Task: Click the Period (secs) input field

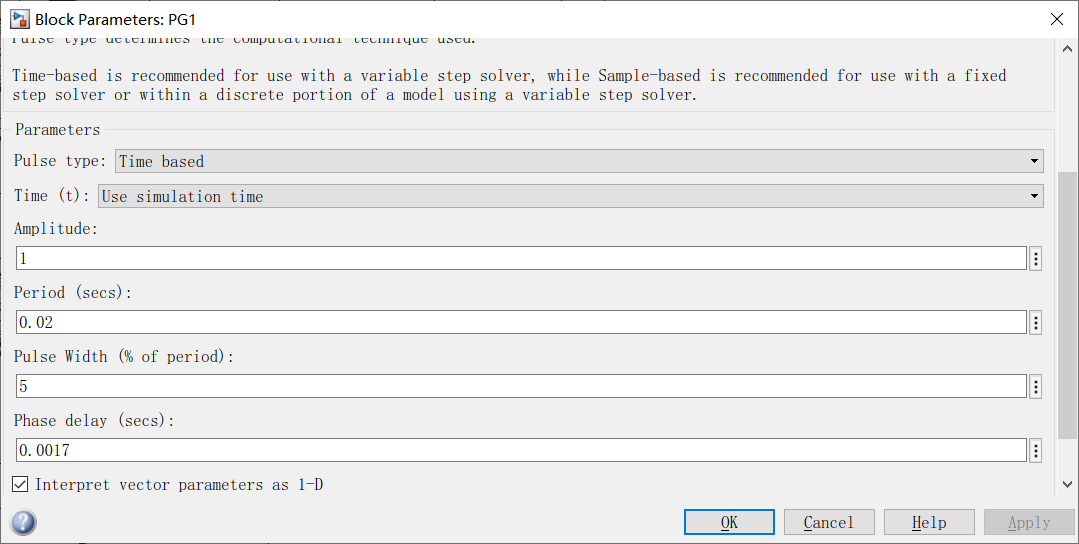Action: 521,323
